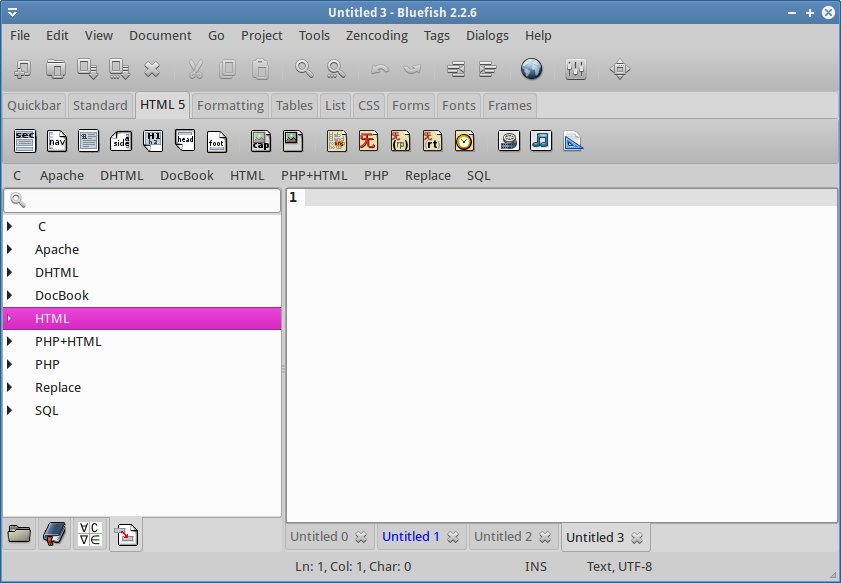The height and width of the screenshot is (583, 841).
Task: Insert the footer 'foot' tag icon
Action: click(x=217, y=142)
